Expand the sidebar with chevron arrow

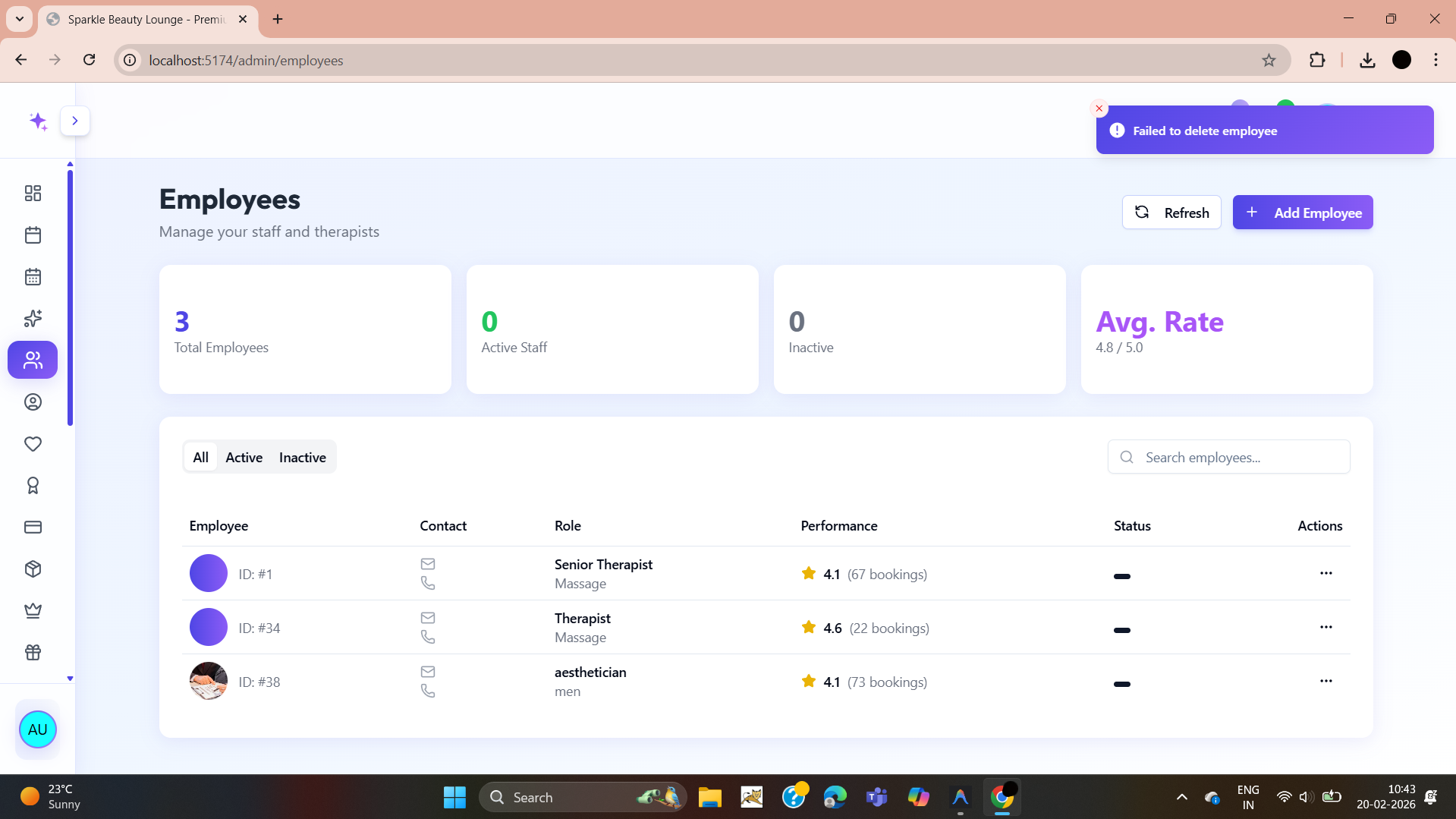click(x=75, y=121)
